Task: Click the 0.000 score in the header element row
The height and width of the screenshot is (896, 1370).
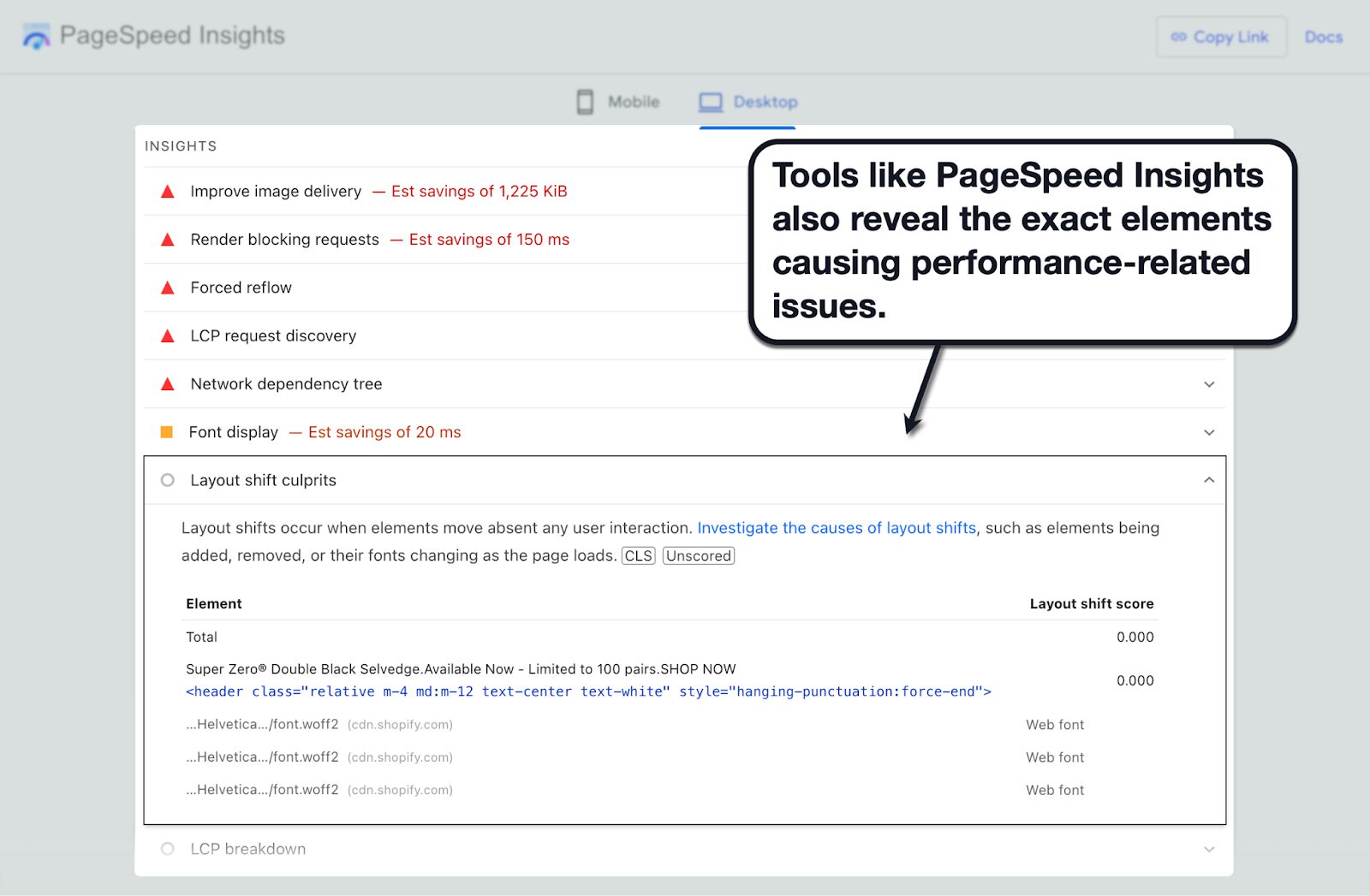Action: pos(1135,680)
